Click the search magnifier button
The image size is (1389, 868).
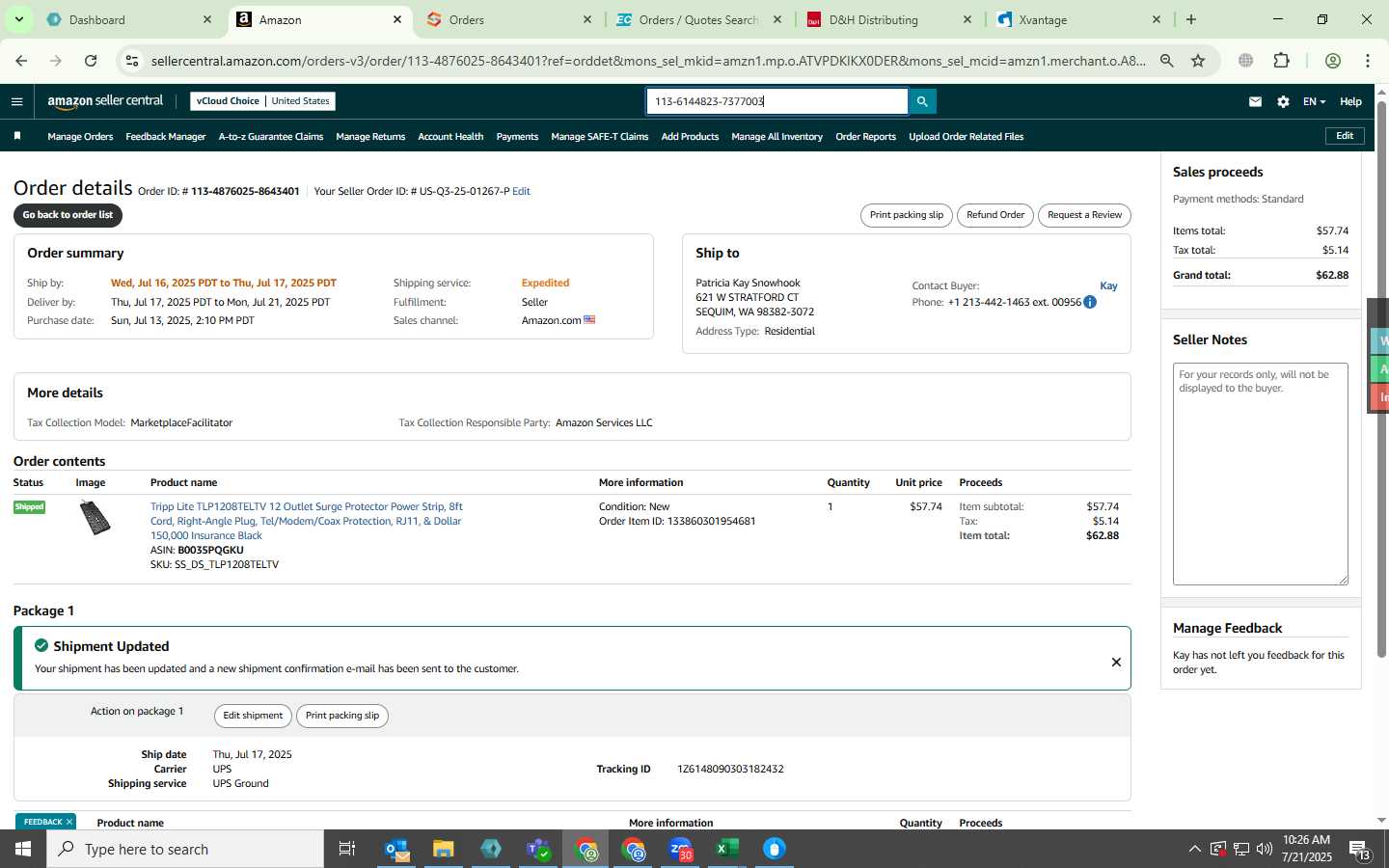point(922,101)
